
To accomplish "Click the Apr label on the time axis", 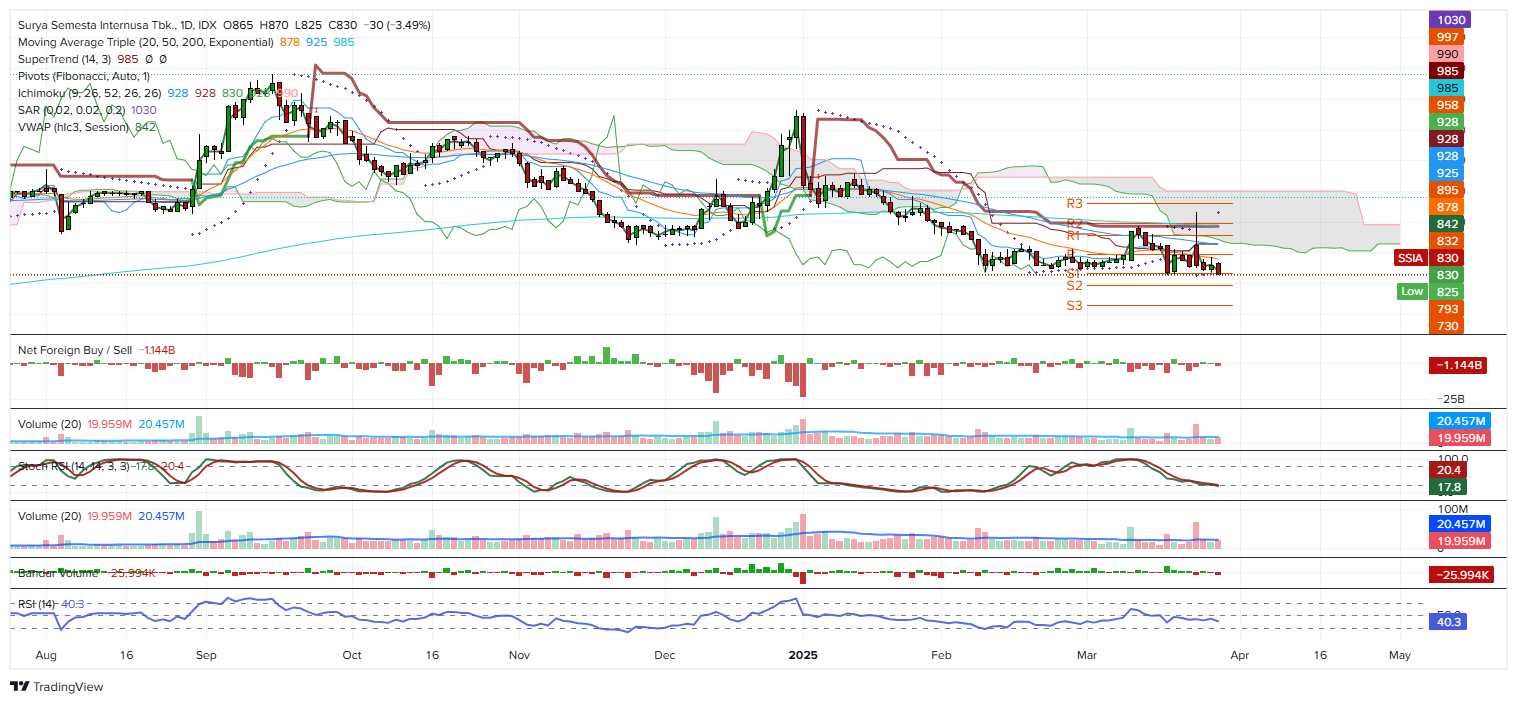I will pyautogui.click(x=1240, y=655).
